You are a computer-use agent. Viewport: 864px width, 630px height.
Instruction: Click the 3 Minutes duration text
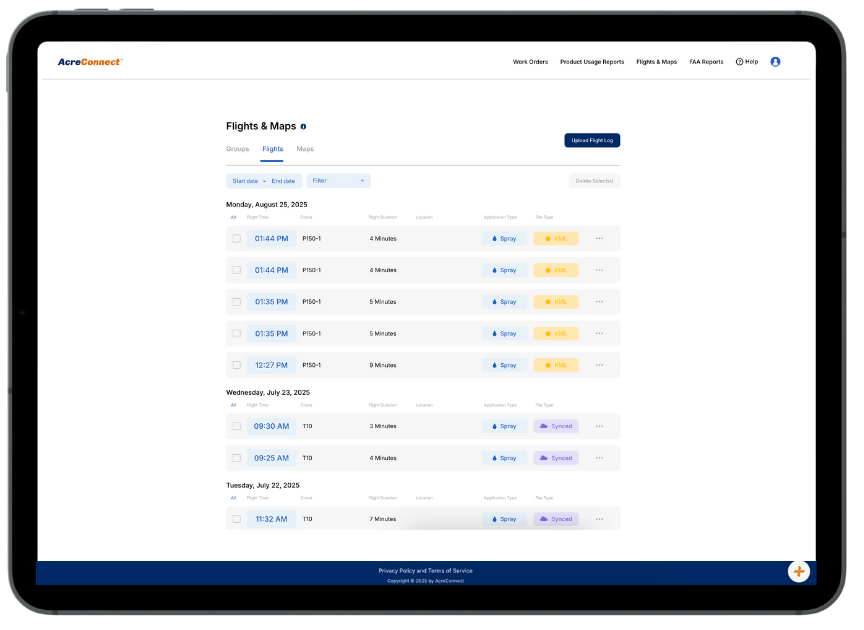382,427
